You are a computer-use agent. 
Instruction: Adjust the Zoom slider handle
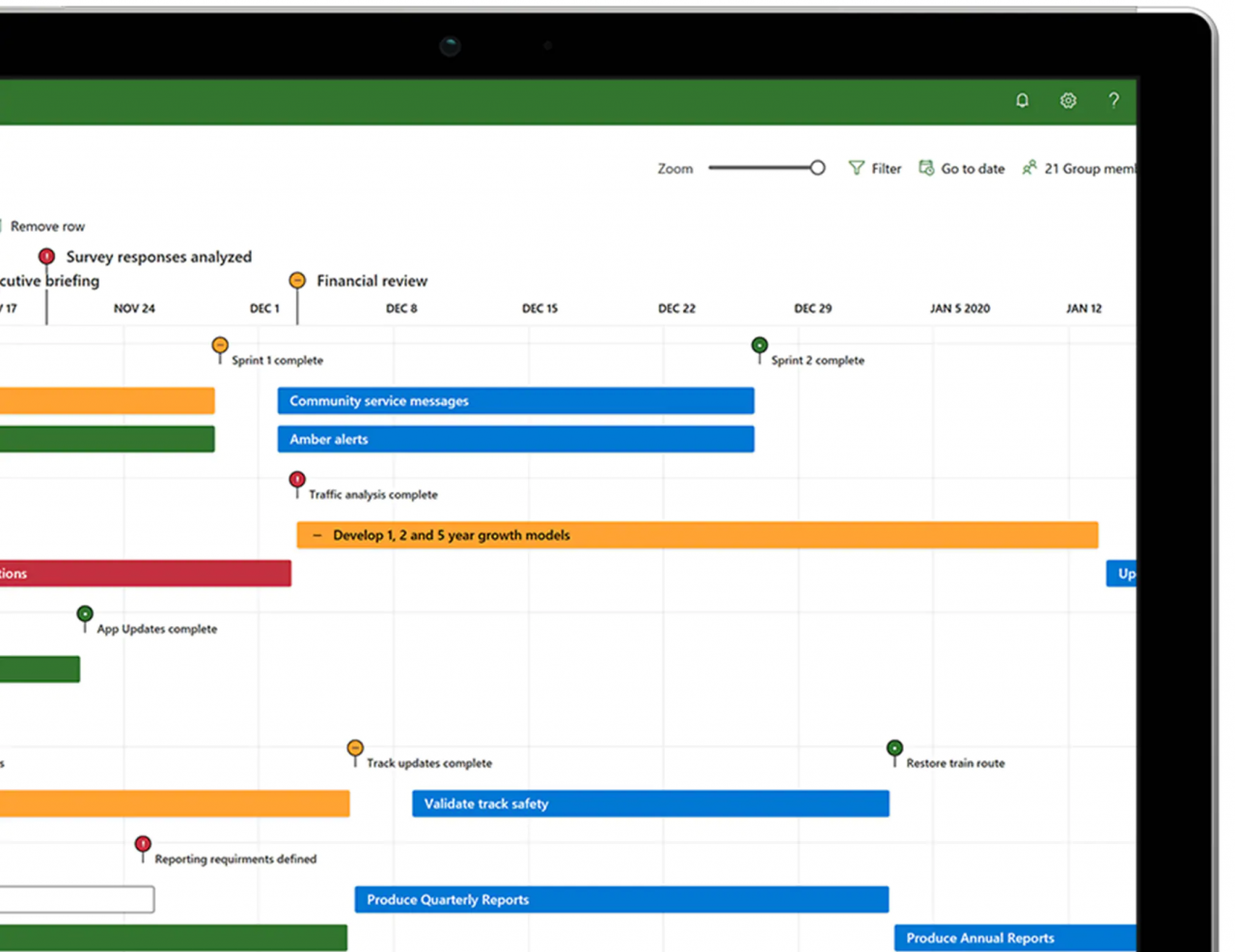(819, 167)
